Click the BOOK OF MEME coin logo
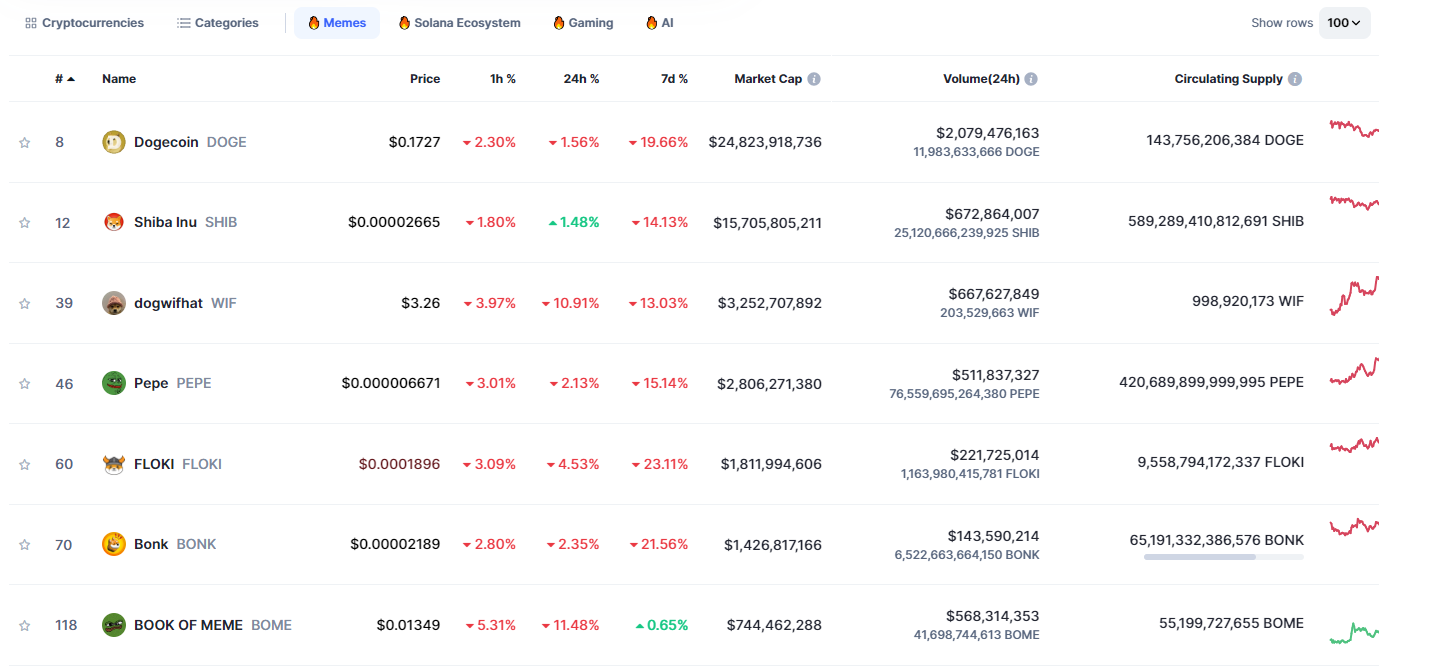The image size is (1435, 667). pyautogui.click(x=114, y=625)
